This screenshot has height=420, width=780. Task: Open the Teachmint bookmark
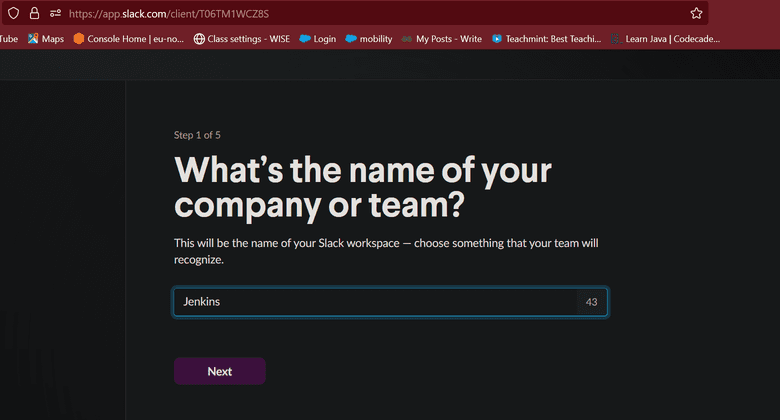click(x=546, y=39)
